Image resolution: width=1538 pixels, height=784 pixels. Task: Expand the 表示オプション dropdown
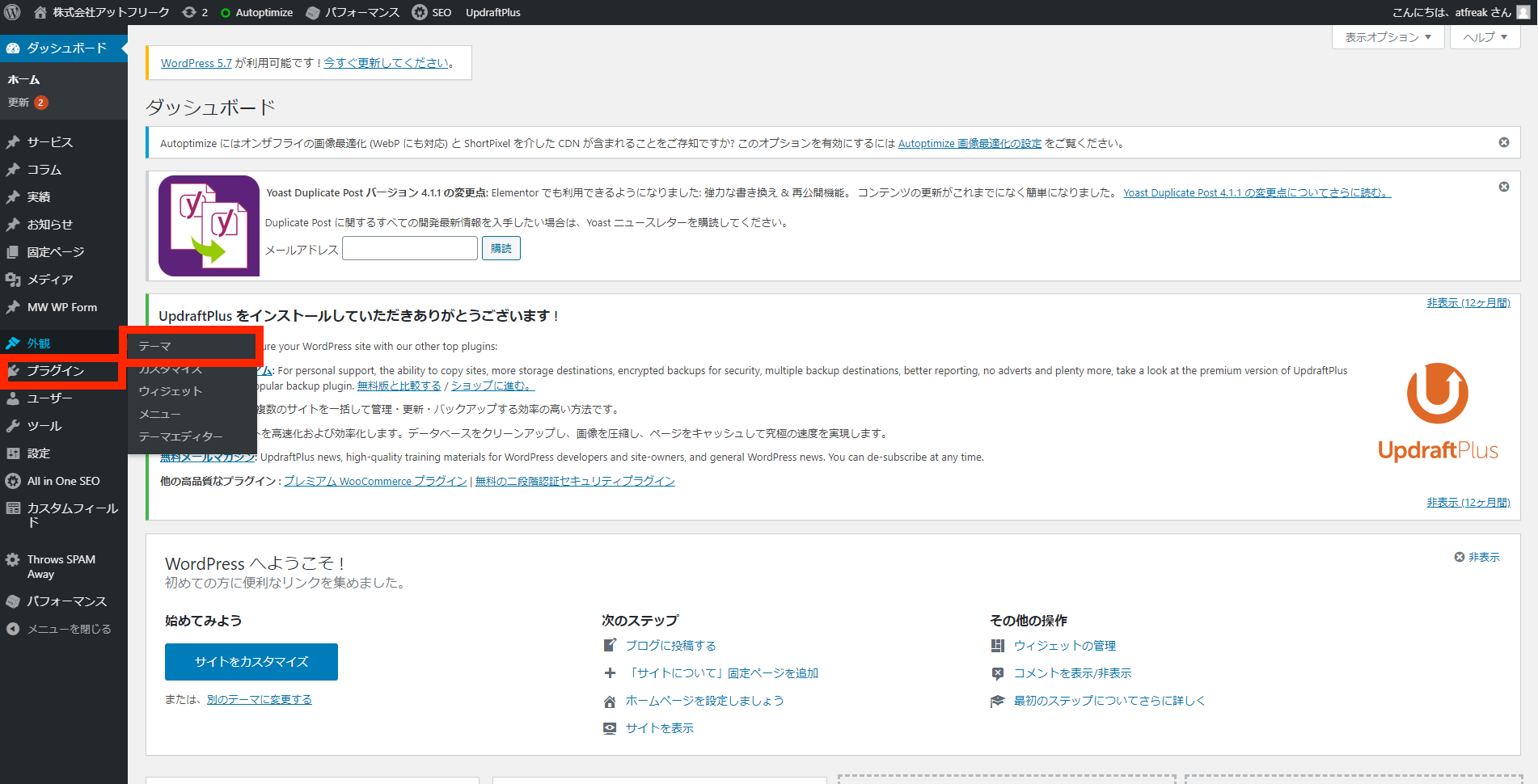point(1388,37)
